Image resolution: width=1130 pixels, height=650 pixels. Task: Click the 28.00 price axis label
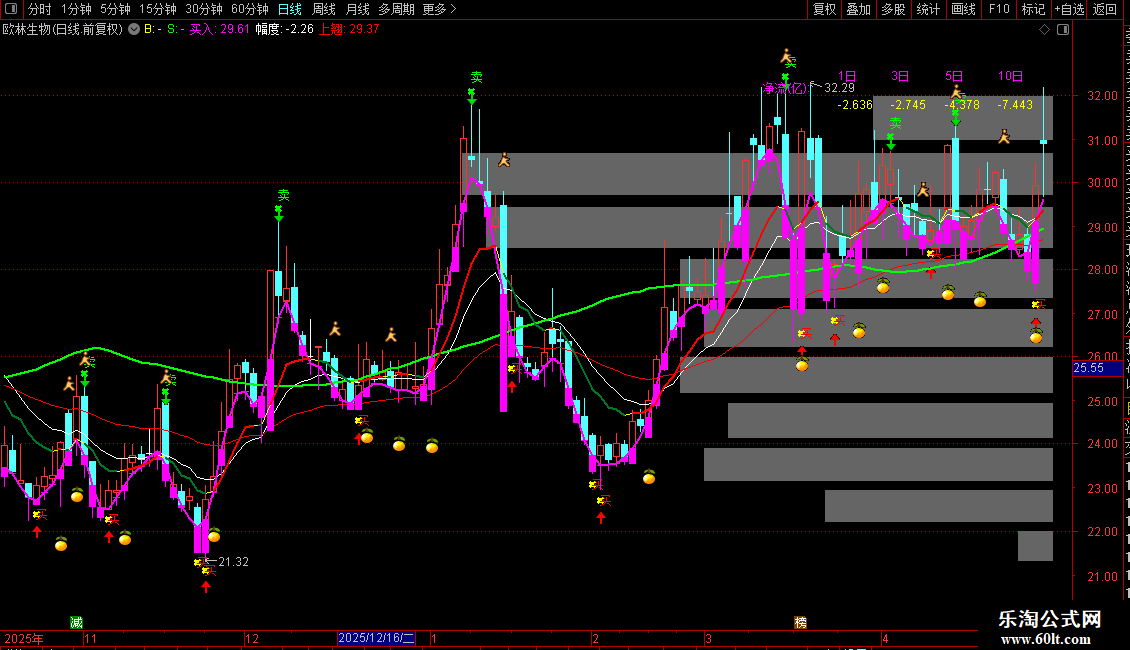coord(1103,270)
